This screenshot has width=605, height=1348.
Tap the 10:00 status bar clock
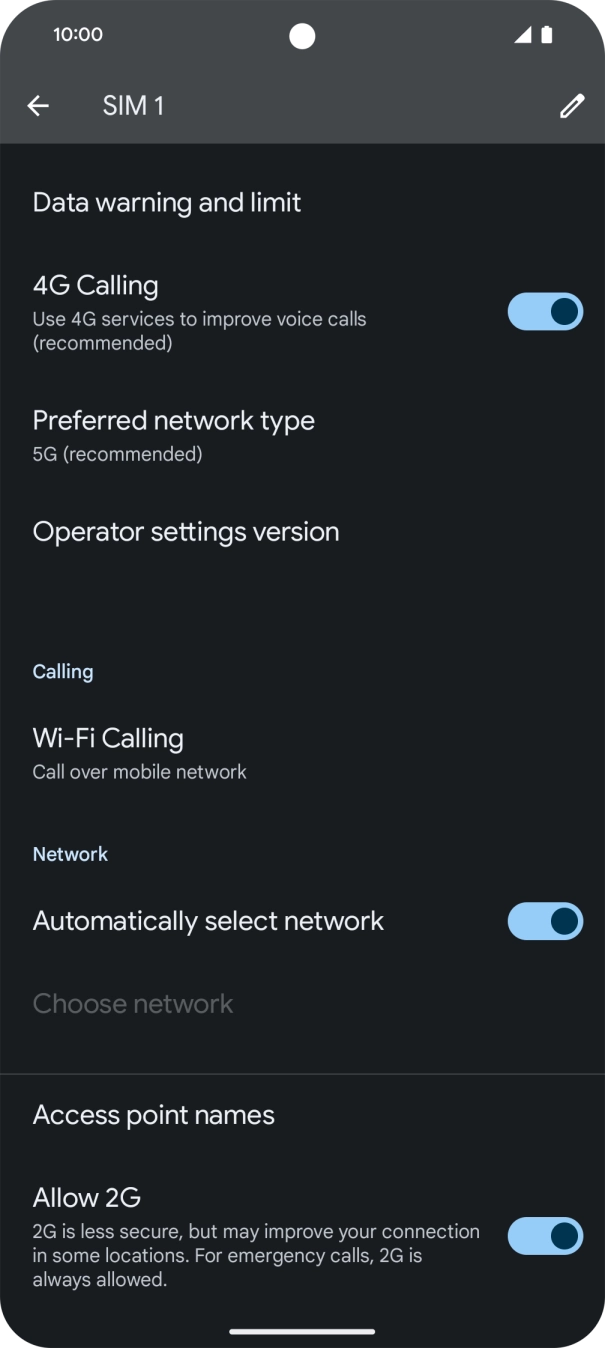point(78,35)
